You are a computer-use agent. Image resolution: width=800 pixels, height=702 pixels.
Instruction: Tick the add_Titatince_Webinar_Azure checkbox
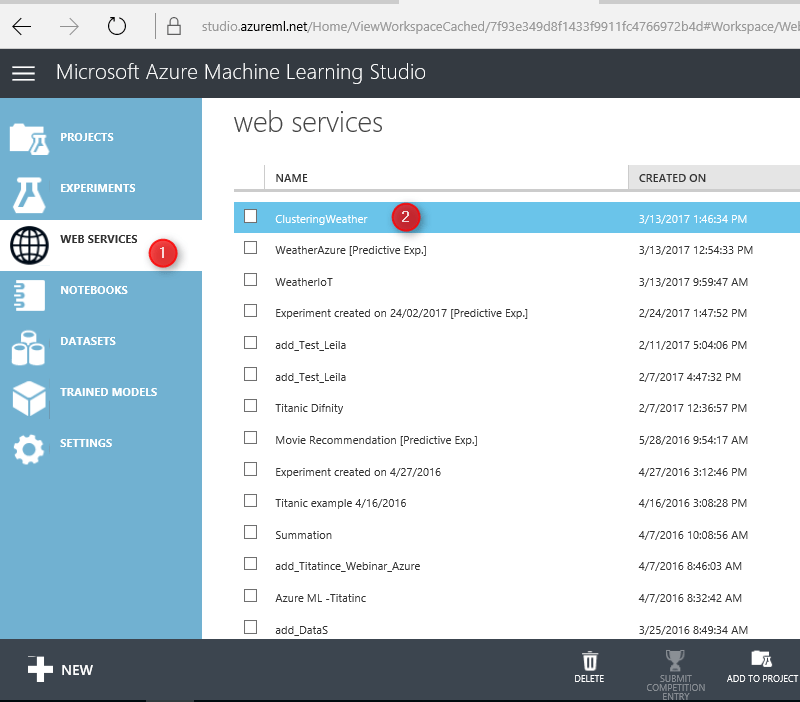pos(251,564)
